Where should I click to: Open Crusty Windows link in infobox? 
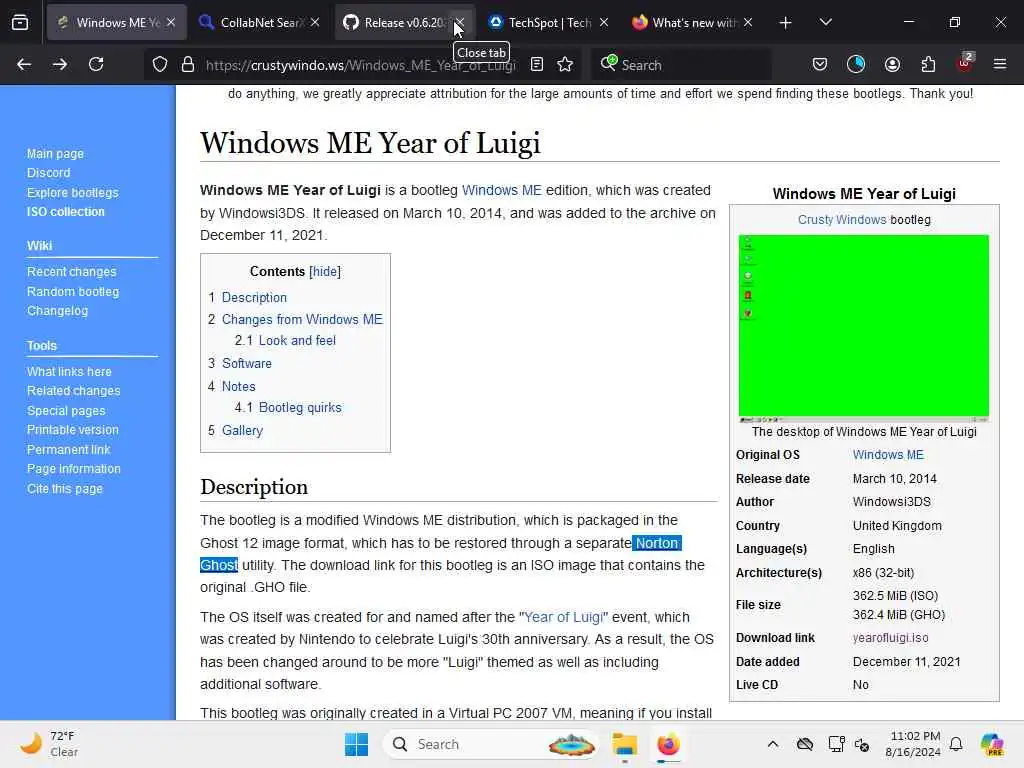coord(842,219)
